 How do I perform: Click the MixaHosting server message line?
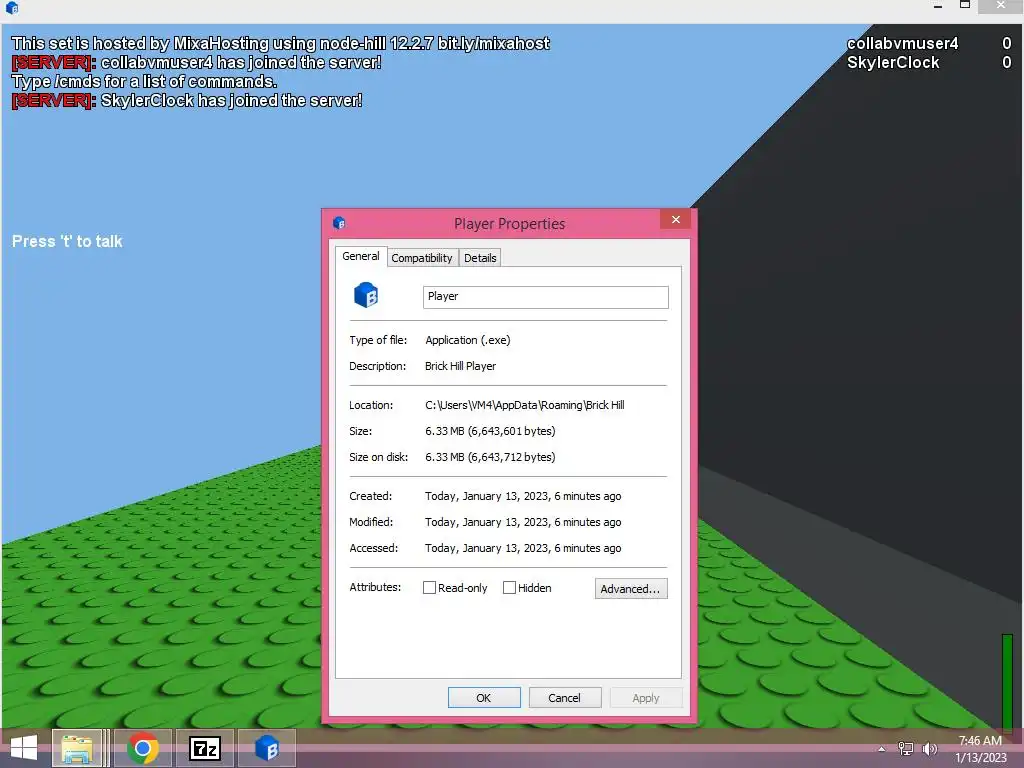point(281,43)
